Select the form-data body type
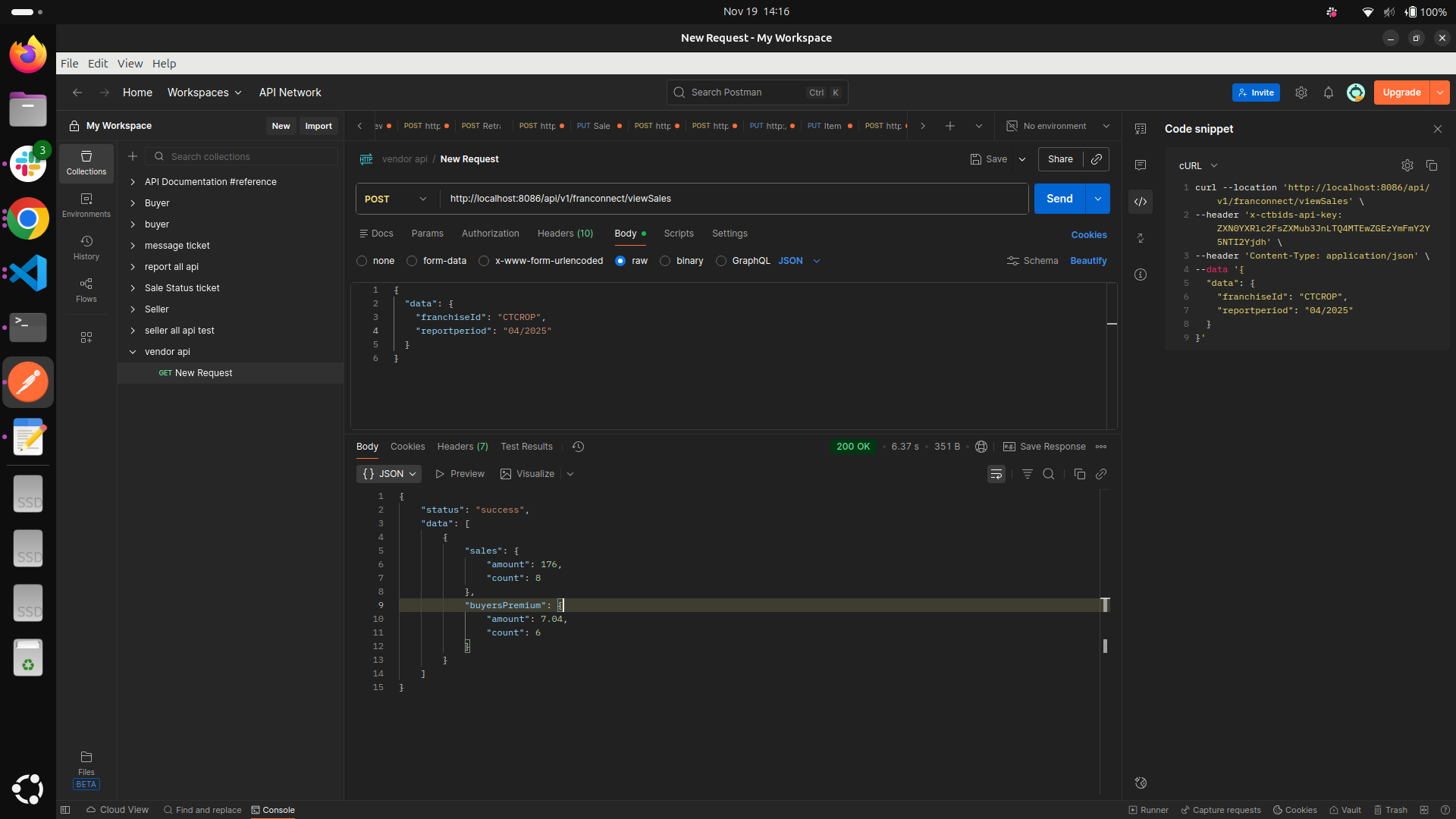Image resolution: width=1456 pixels, height=819 pixels. (412, 261)
